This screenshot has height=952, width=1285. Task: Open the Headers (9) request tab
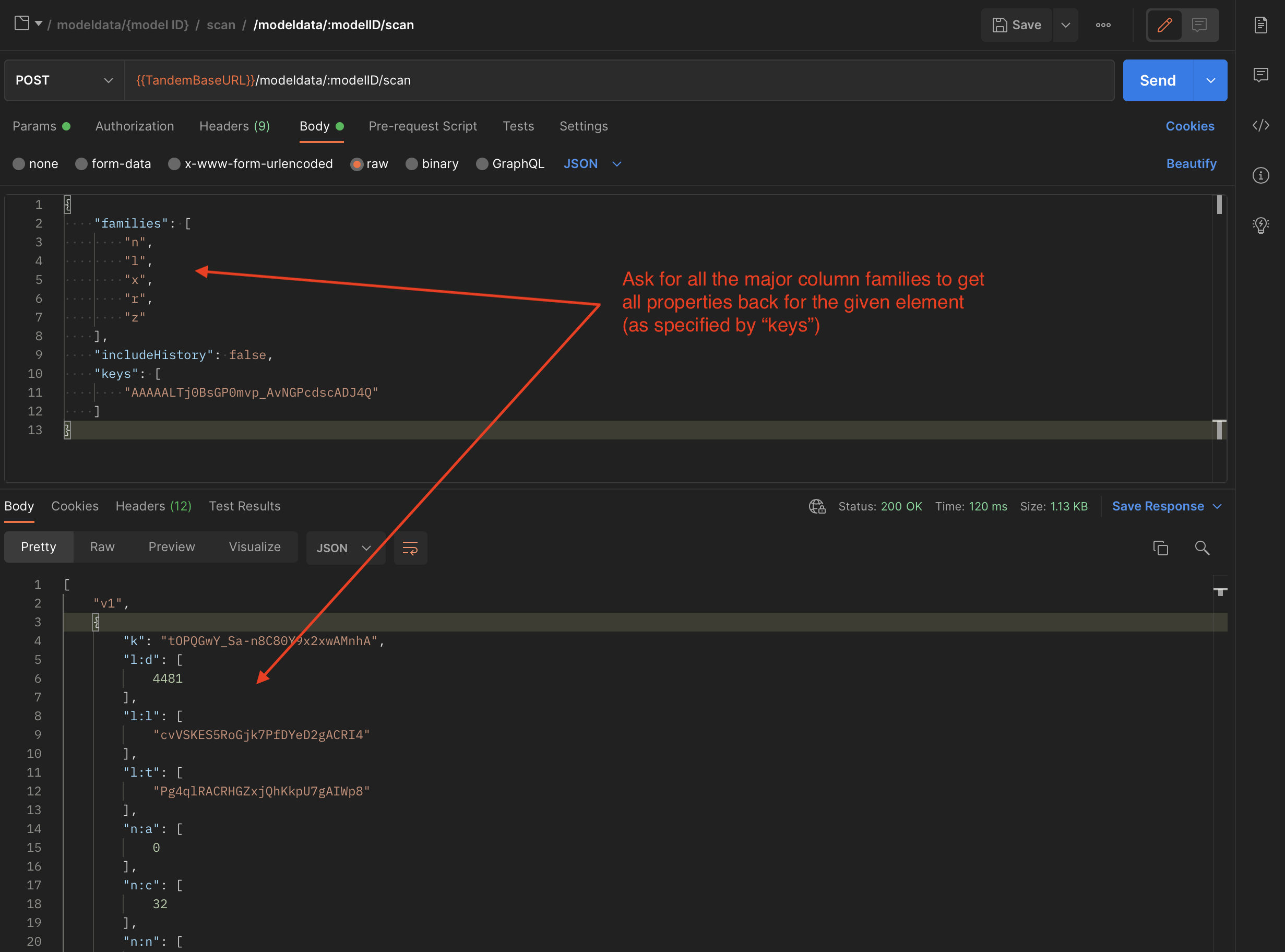click(x=234, y=126)
